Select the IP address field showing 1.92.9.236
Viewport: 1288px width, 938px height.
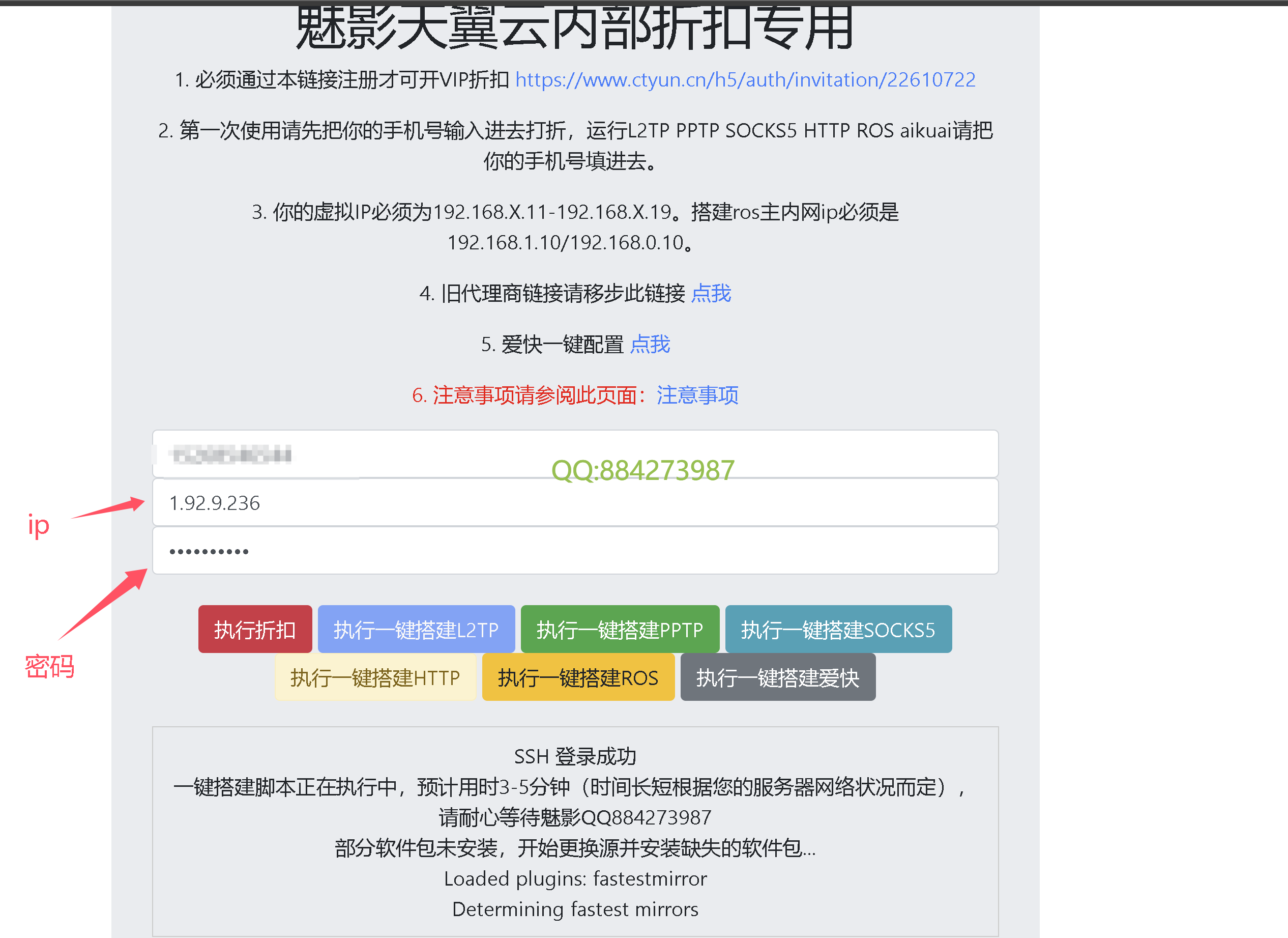coord(575,502)
